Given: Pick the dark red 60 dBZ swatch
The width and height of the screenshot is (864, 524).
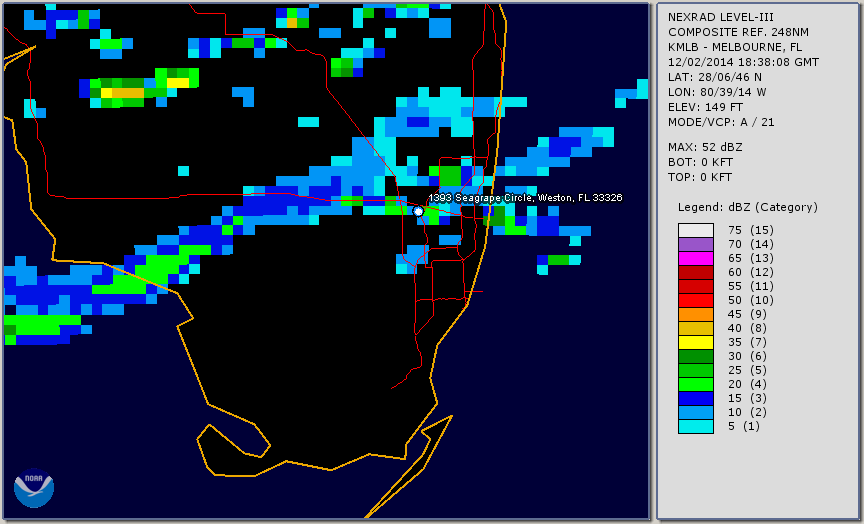Looking at the screenshot, I should [696, 272].
